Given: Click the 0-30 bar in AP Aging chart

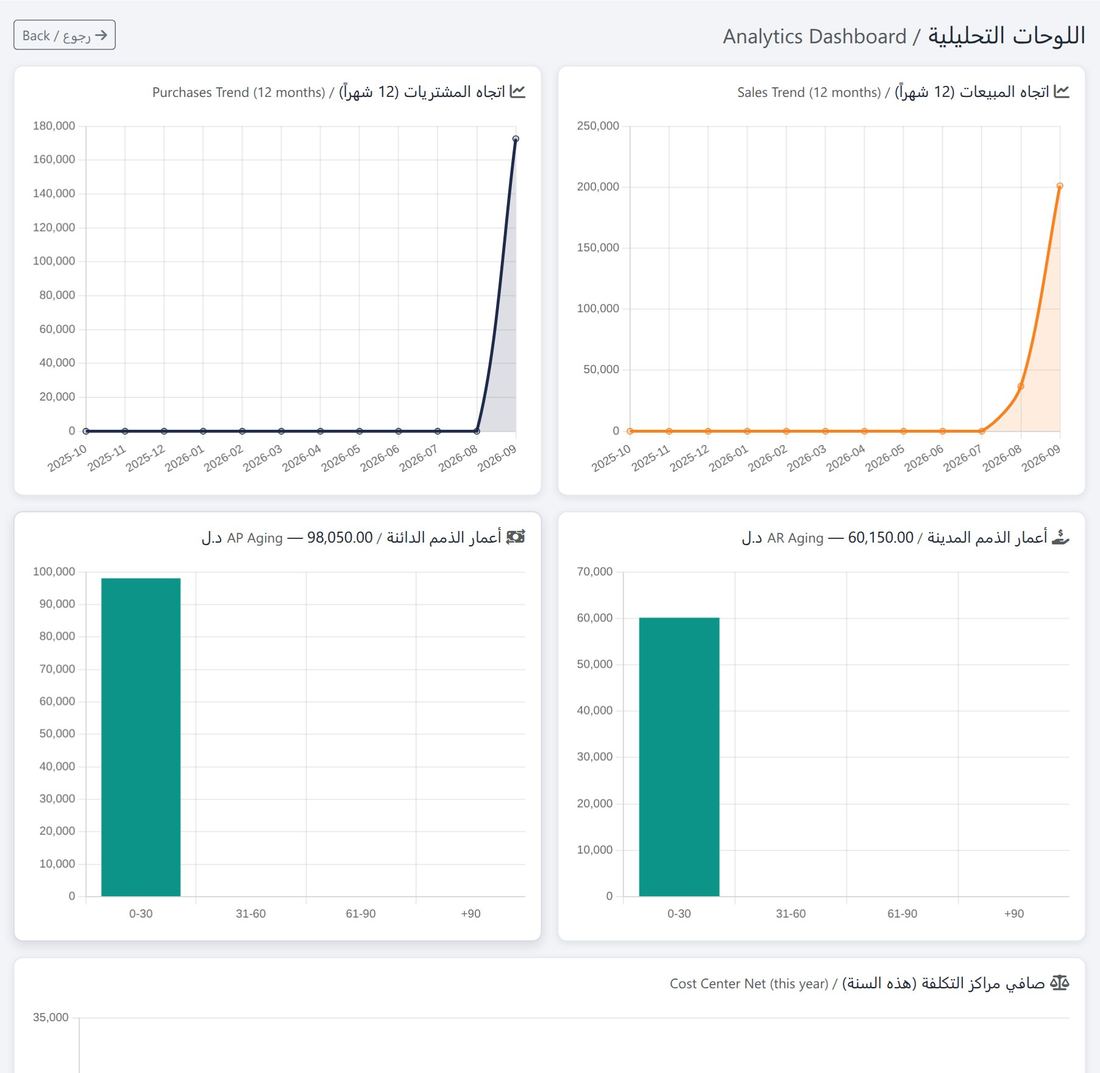Looking at the screenshot, I should click(x=141, y=737).
